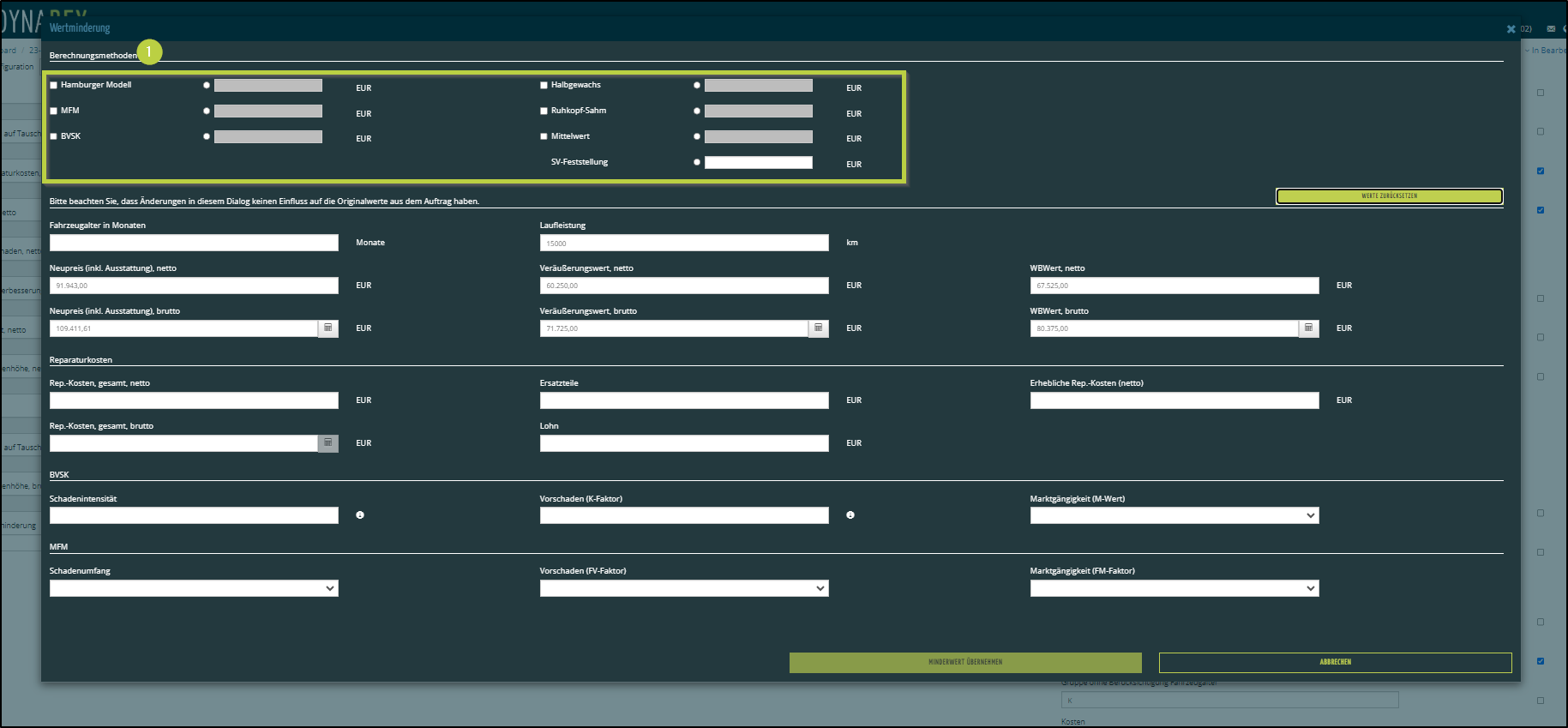Expand the Schadenumfang dropdown
Screen dimensions: 1568x728
tap(194, 588)
